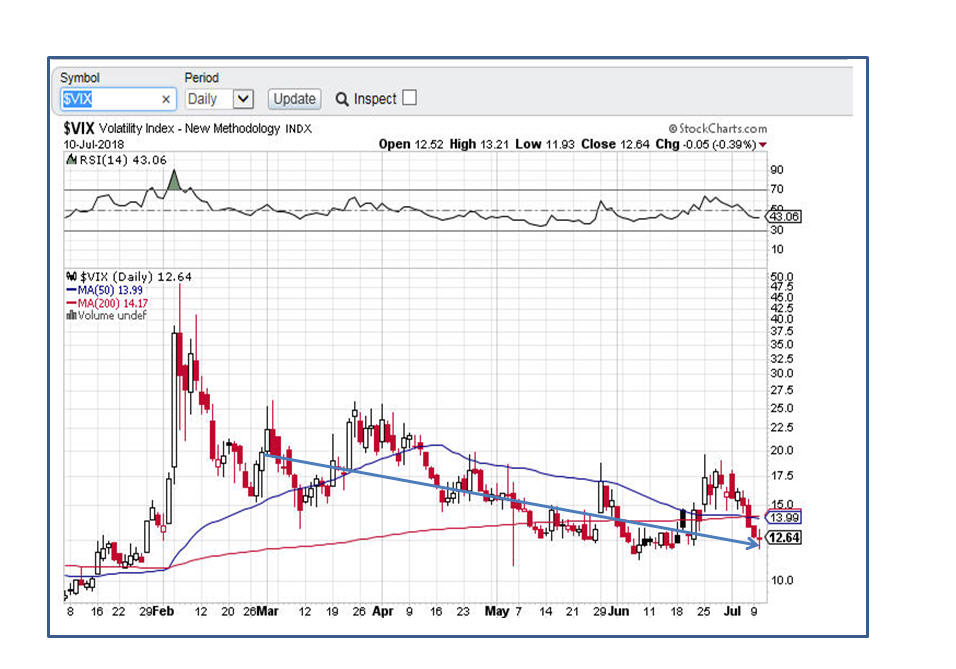Click the Volume bars legend icon
The width and height of the screenshot is (956, 669).
click(69, 316)
